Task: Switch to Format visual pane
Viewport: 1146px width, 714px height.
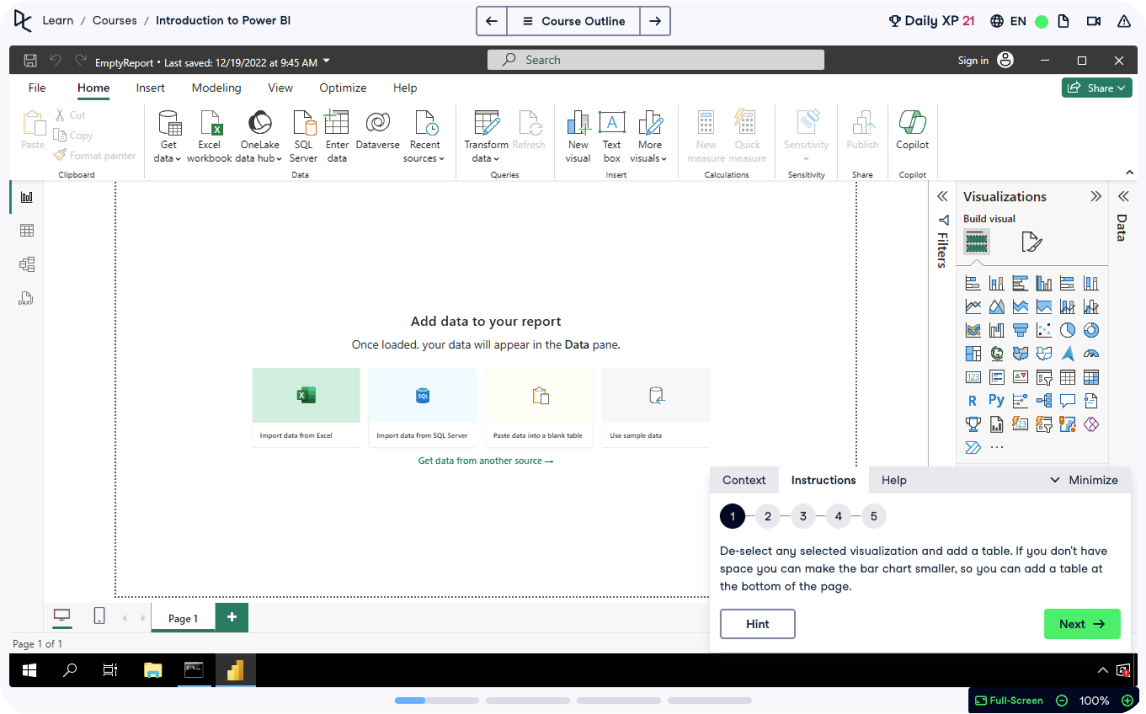Action: 1031,242
